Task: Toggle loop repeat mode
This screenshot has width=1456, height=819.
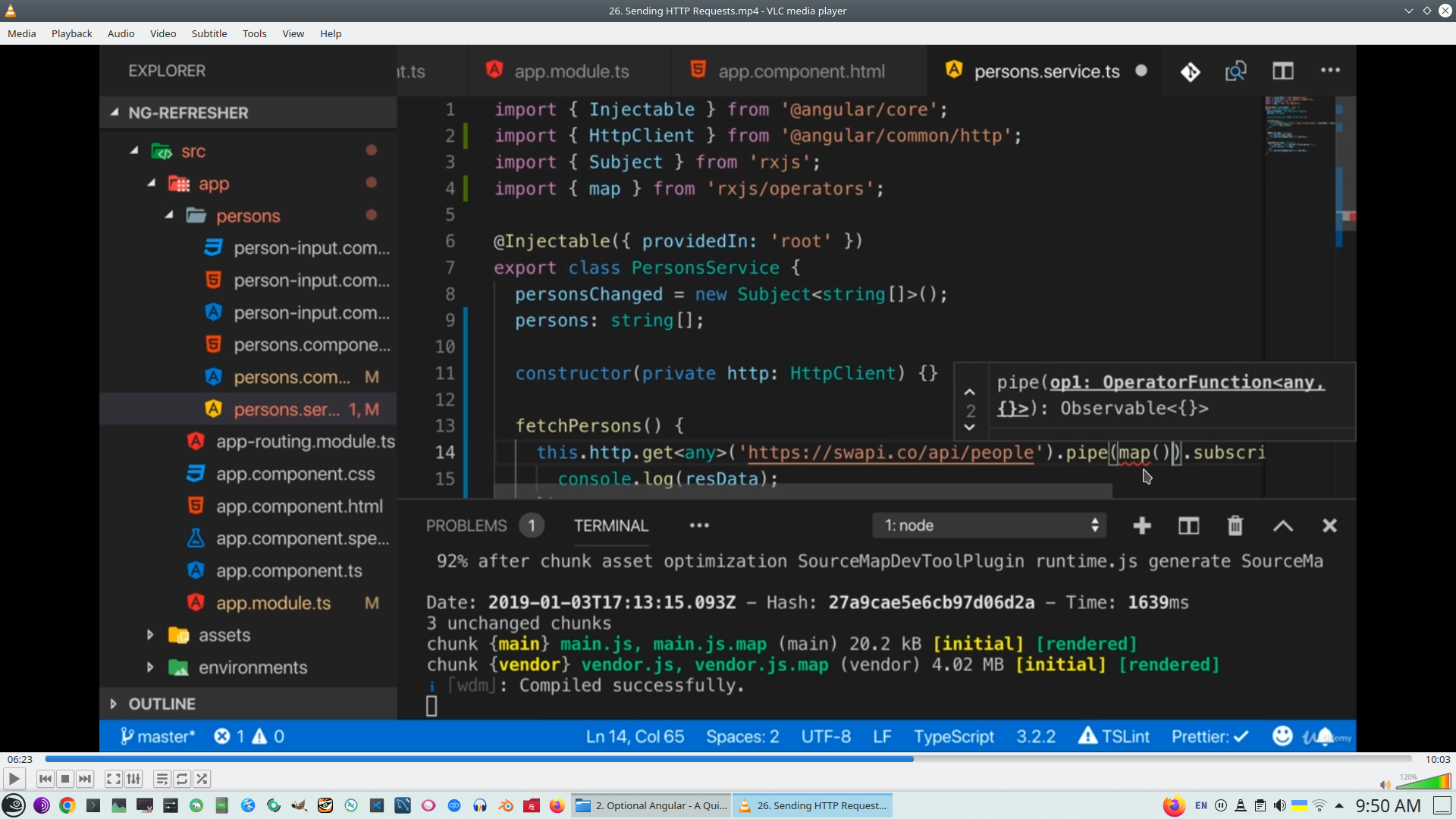Action: pyautogui.click(x=182, y=779)
